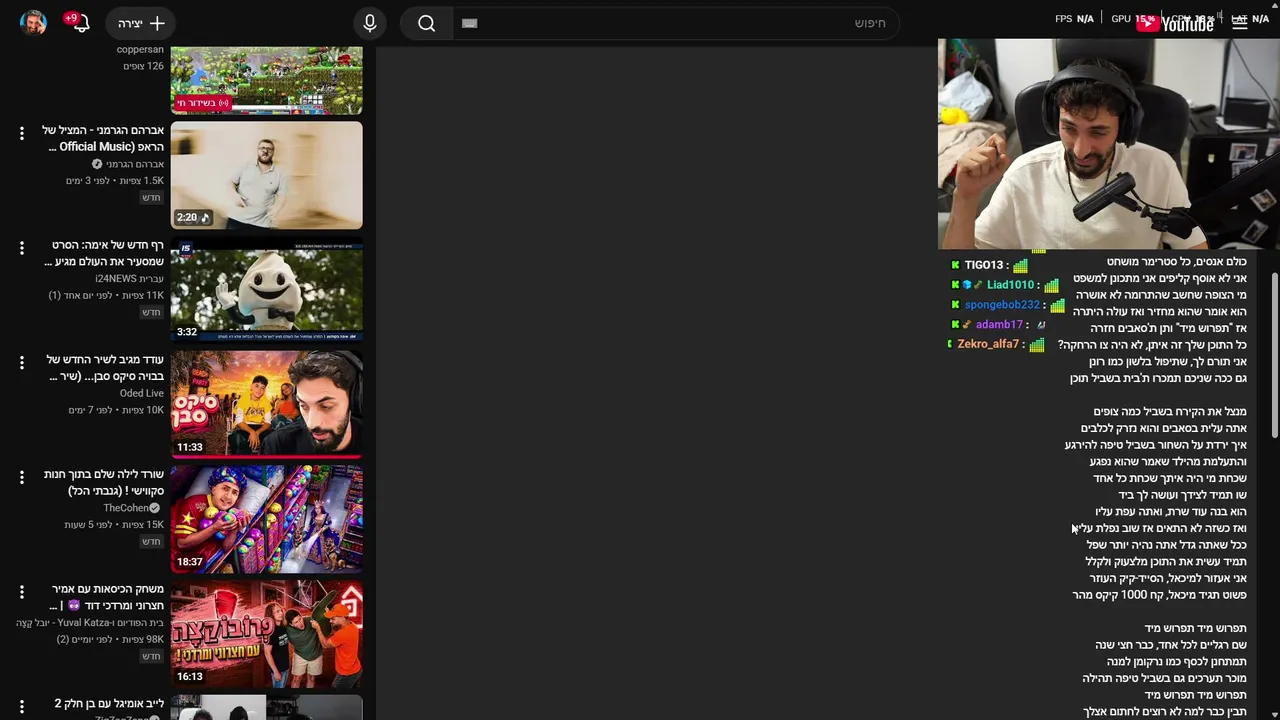The height and width of the screenshot is (720, 1280).
Task: Open the notifications bell
Action: (78, 22)
